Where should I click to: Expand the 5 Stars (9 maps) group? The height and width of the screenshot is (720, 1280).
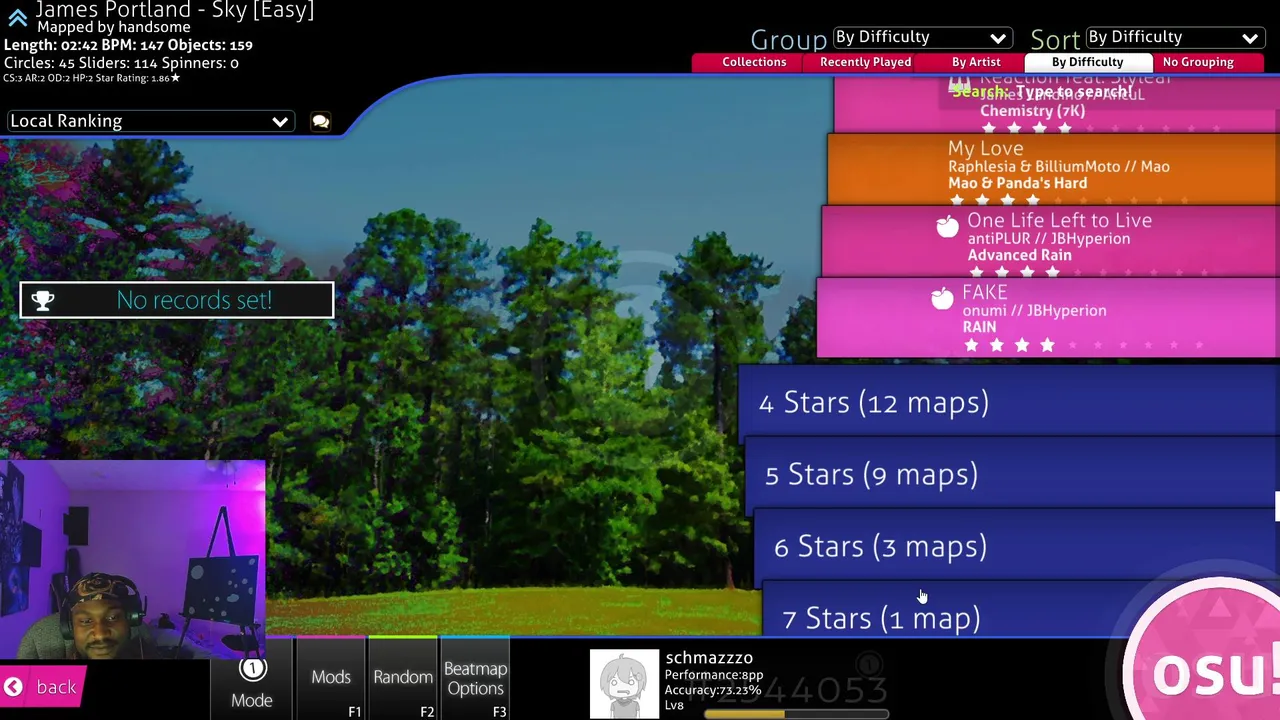1012,474
